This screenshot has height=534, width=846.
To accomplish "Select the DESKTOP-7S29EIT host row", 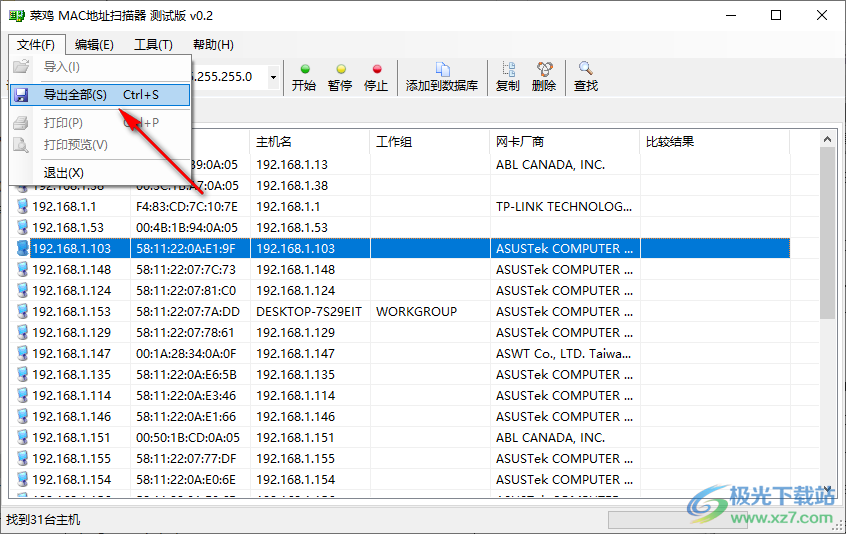I will [300, 312].
